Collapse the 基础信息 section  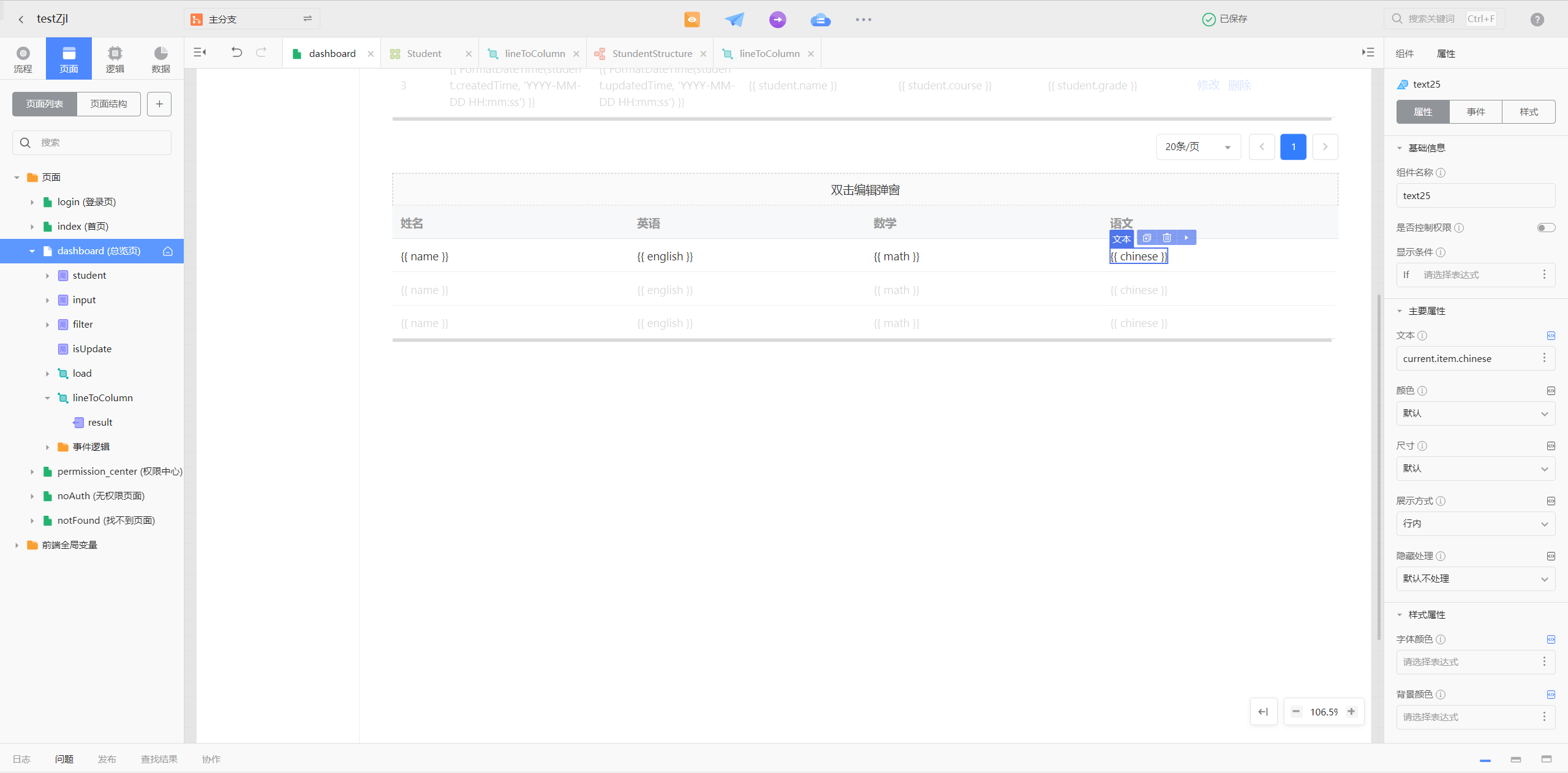coord(1400,148)
